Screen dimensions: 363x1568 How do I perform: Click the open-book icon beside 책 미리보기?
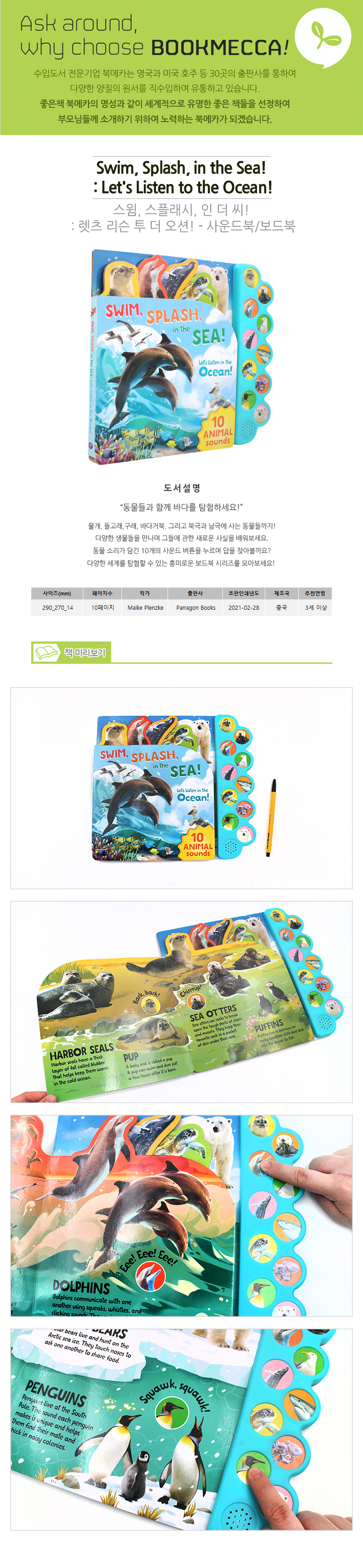(46, 653)
